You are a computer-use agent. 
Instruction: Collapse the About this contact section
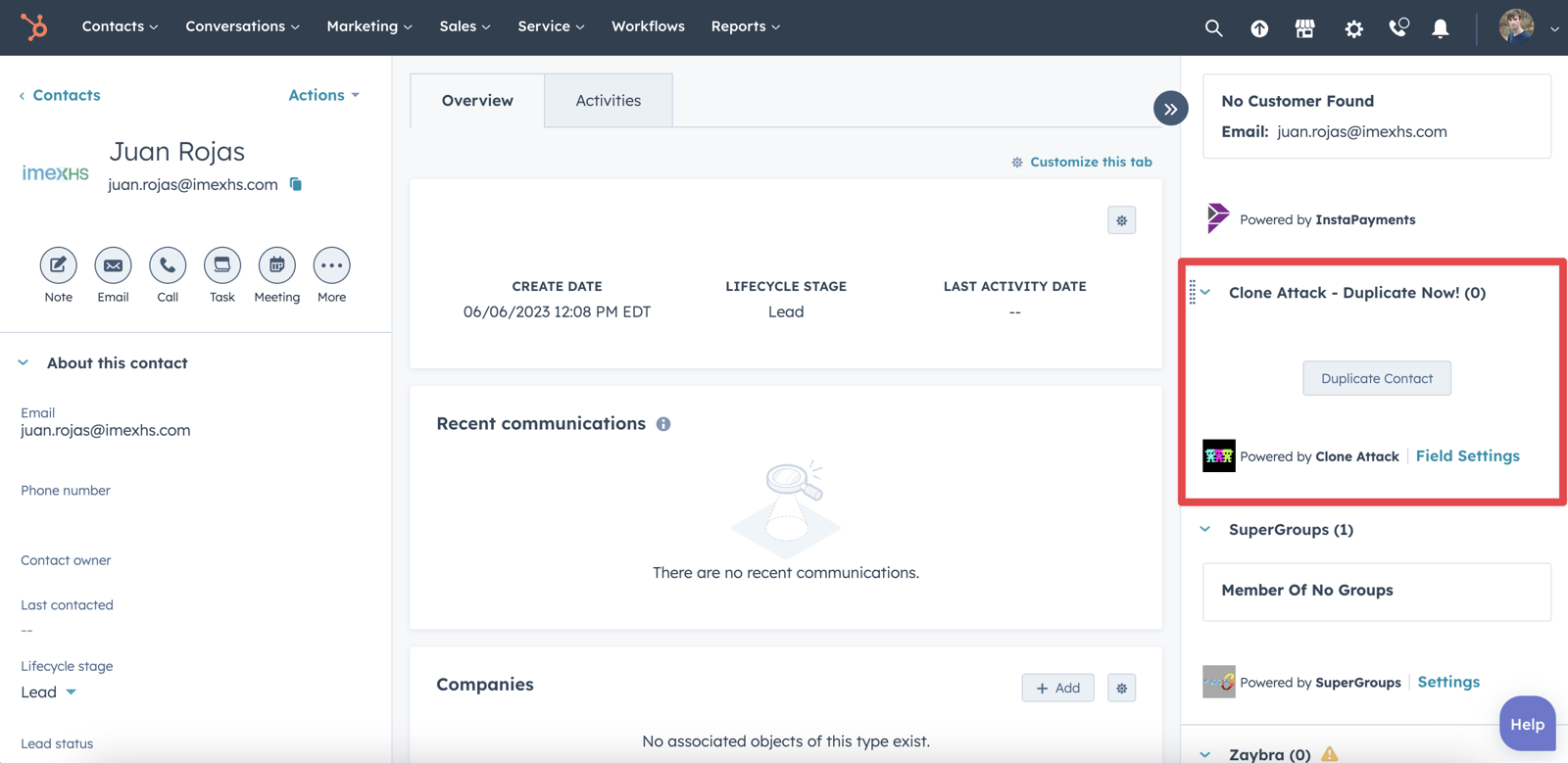pyautogui.click(x=24, y=362)
